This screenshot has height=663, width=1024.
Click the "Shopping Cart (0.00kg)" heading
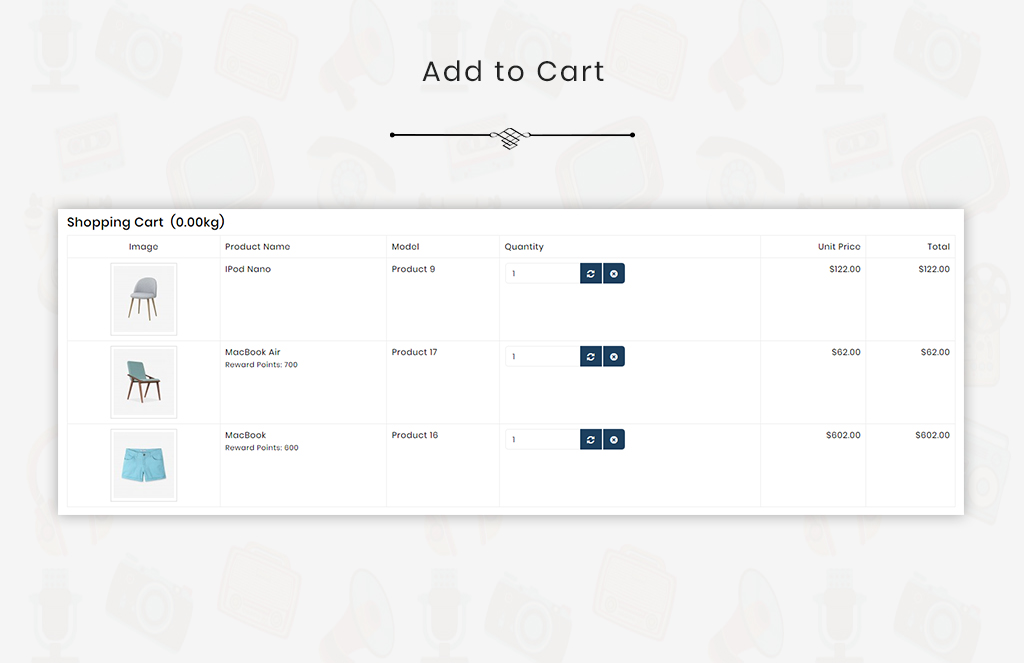click(146, 222)
